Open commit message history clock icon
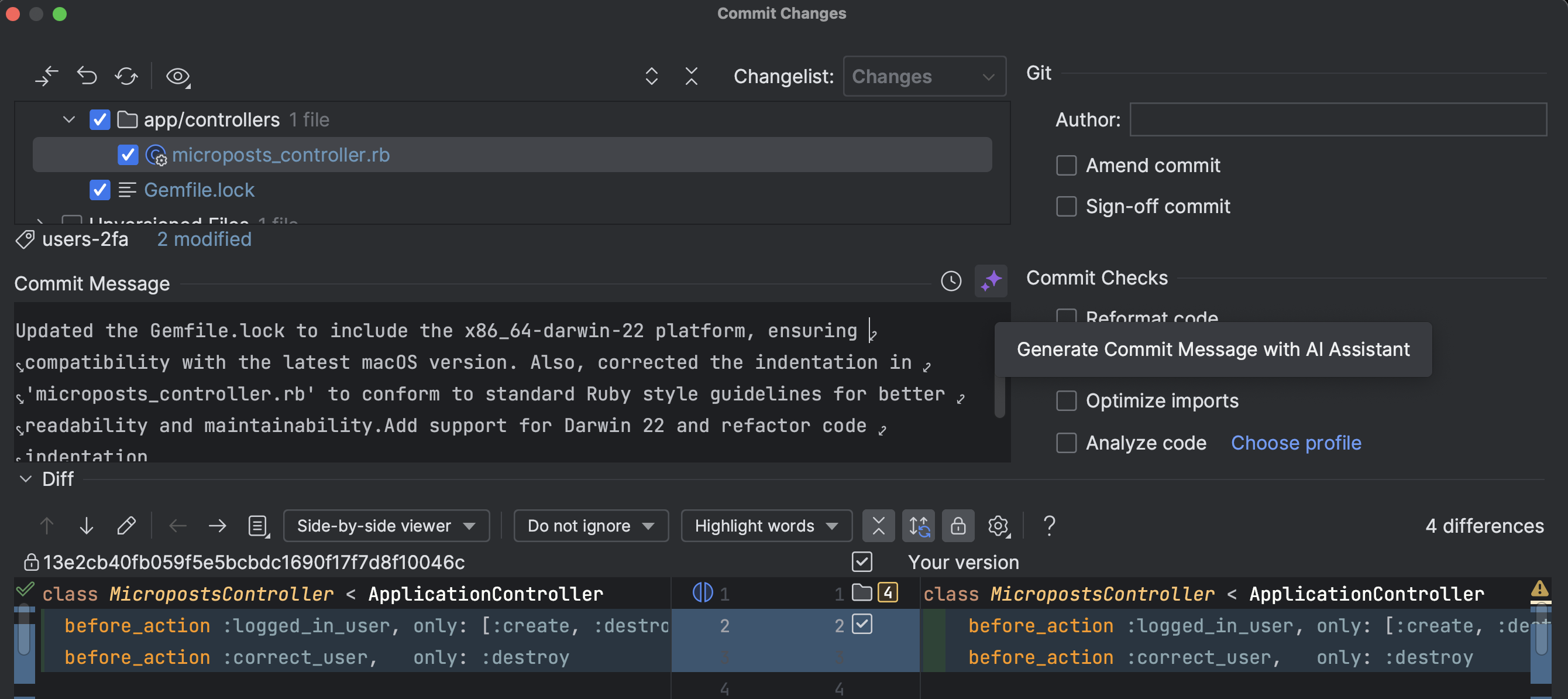Screen dimensions: 1568x699 coord(951,280)
